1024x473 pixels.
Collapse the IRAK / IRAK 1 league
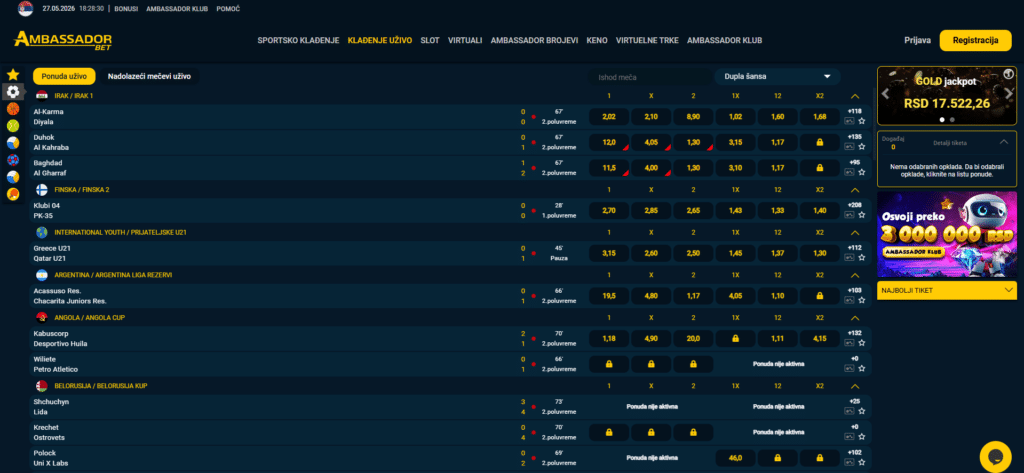[x=855, y=96]
